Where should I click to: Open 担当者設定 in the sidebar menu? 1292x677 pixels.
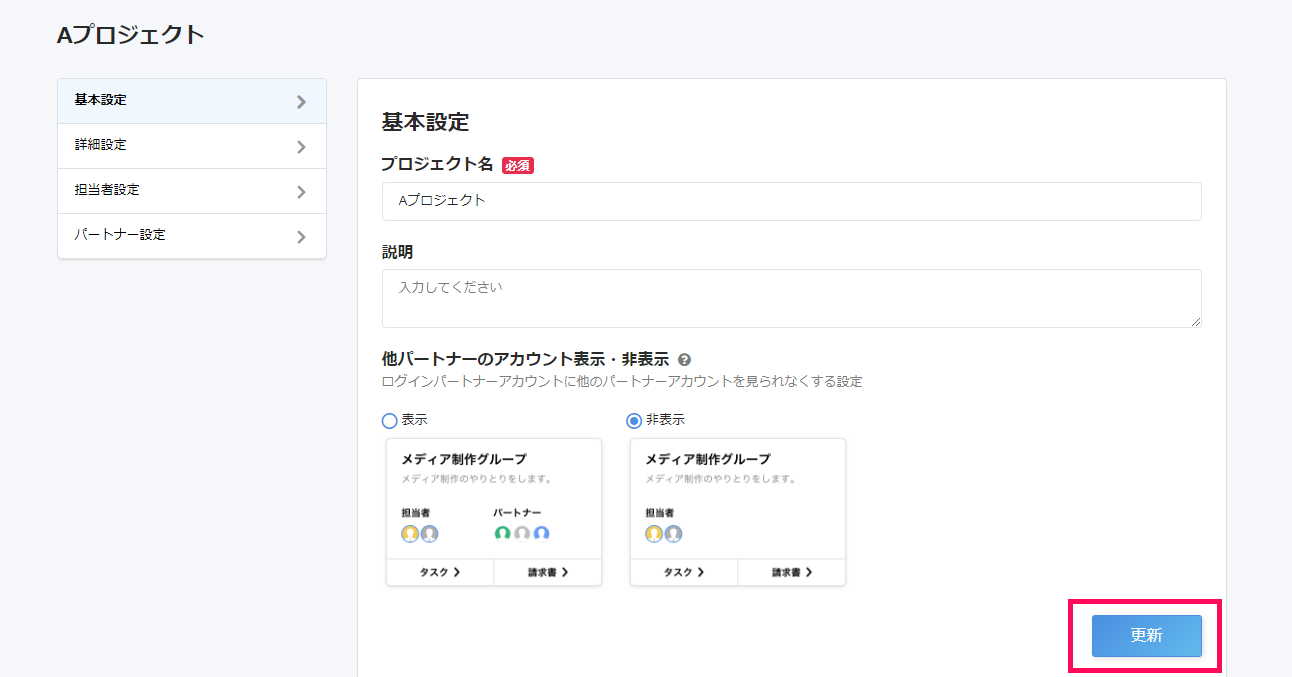click(191, 191)
